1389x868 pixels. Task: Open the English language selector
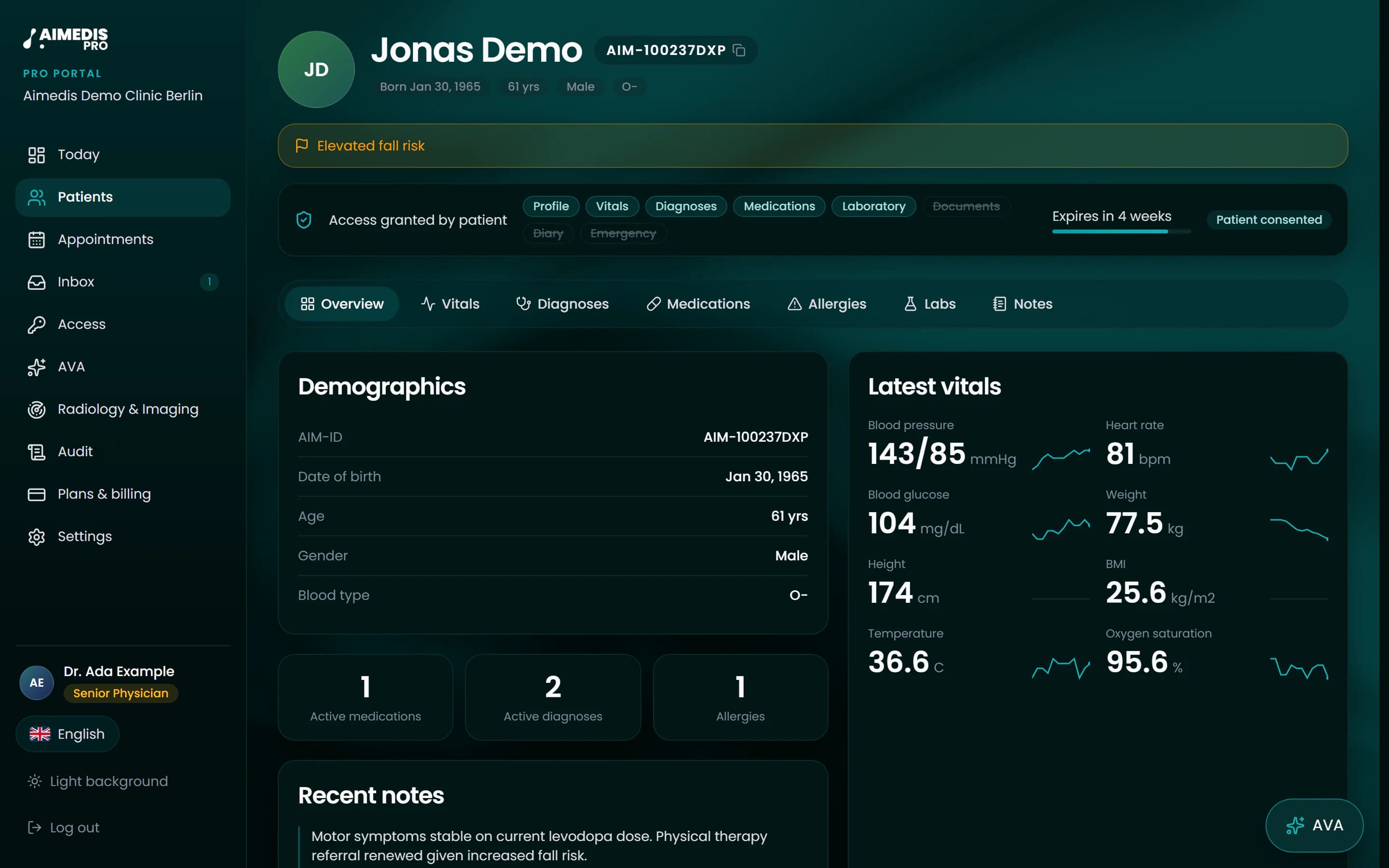point(67,734)
